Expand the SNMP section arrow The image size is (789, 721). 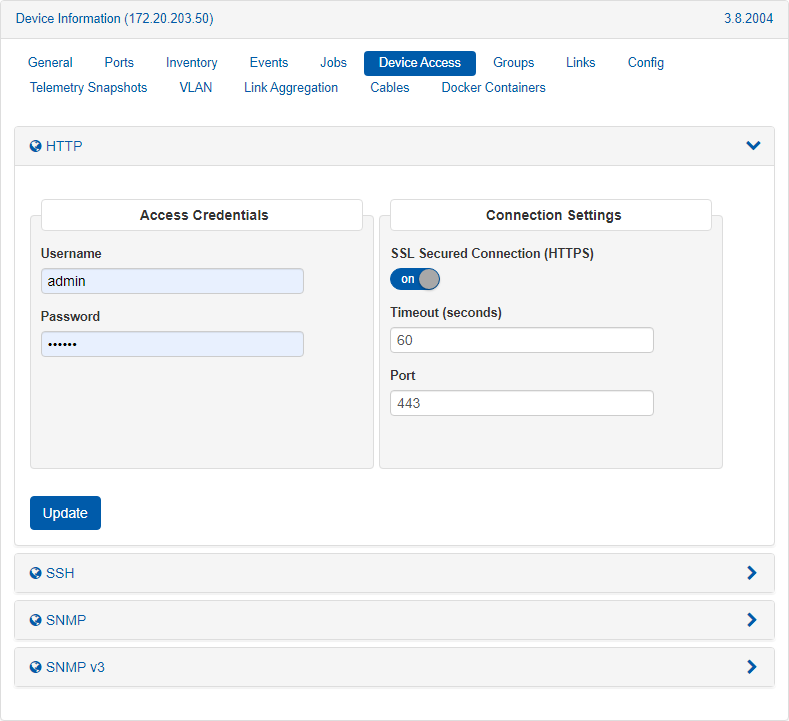[x=752, y=620]
